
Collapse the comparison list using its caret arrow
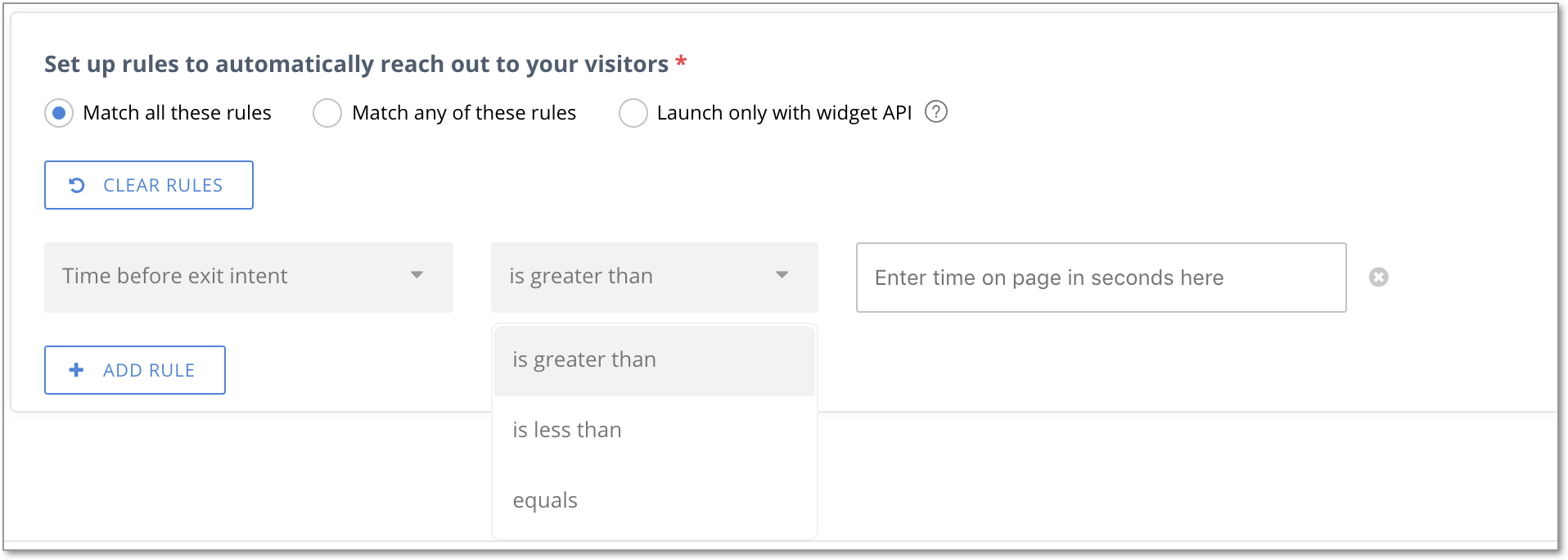click(x=782, y=275)
